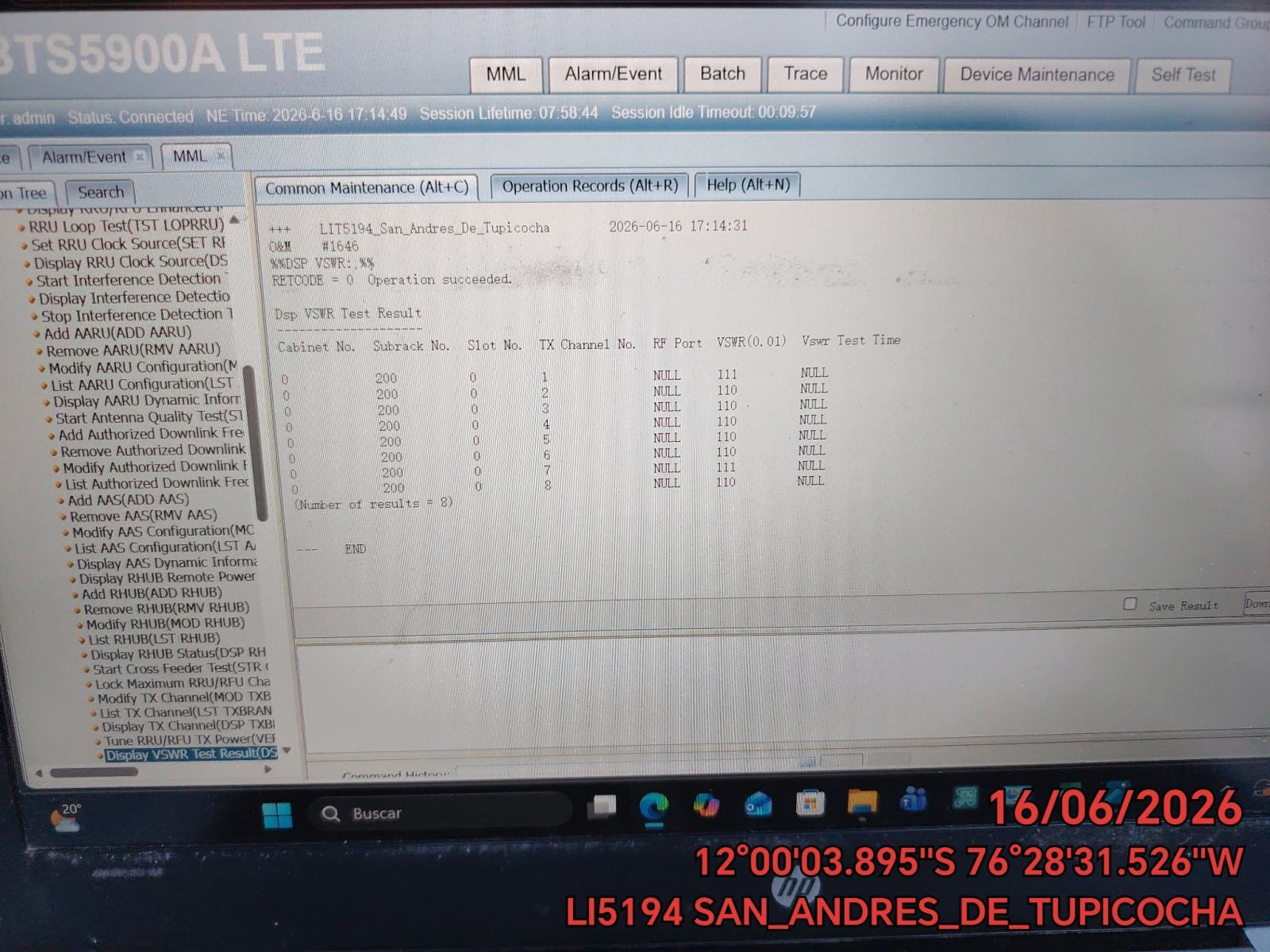This screenshot has width=1270, height=952.
Task: Click Configure Emergency OM Channel link
Action: click(x=952, y=21)
